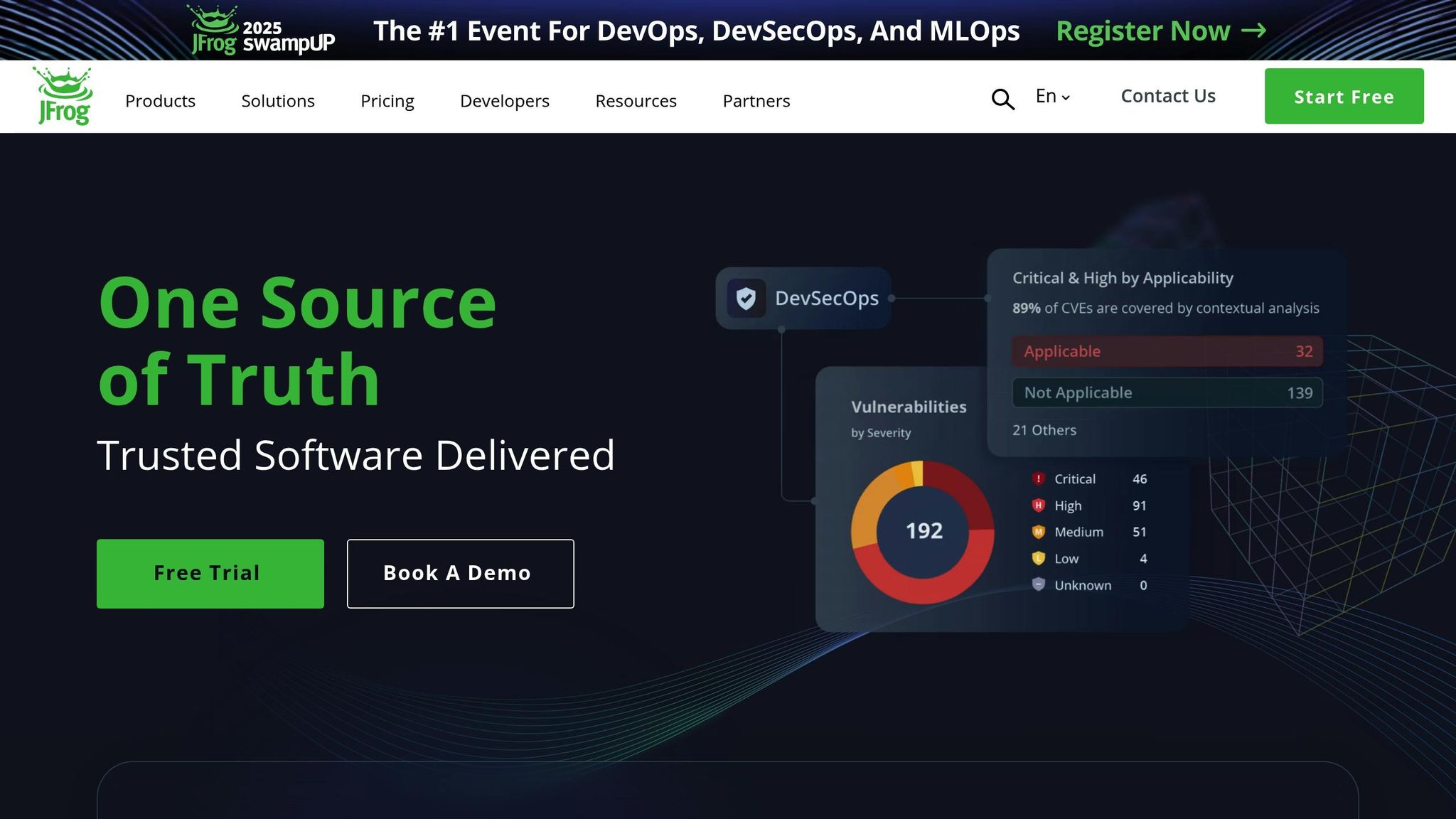The height and width of the screenshot is (819, 1456).
Task: Click the DevSecOps shield icon
Action: pos(746,299)
